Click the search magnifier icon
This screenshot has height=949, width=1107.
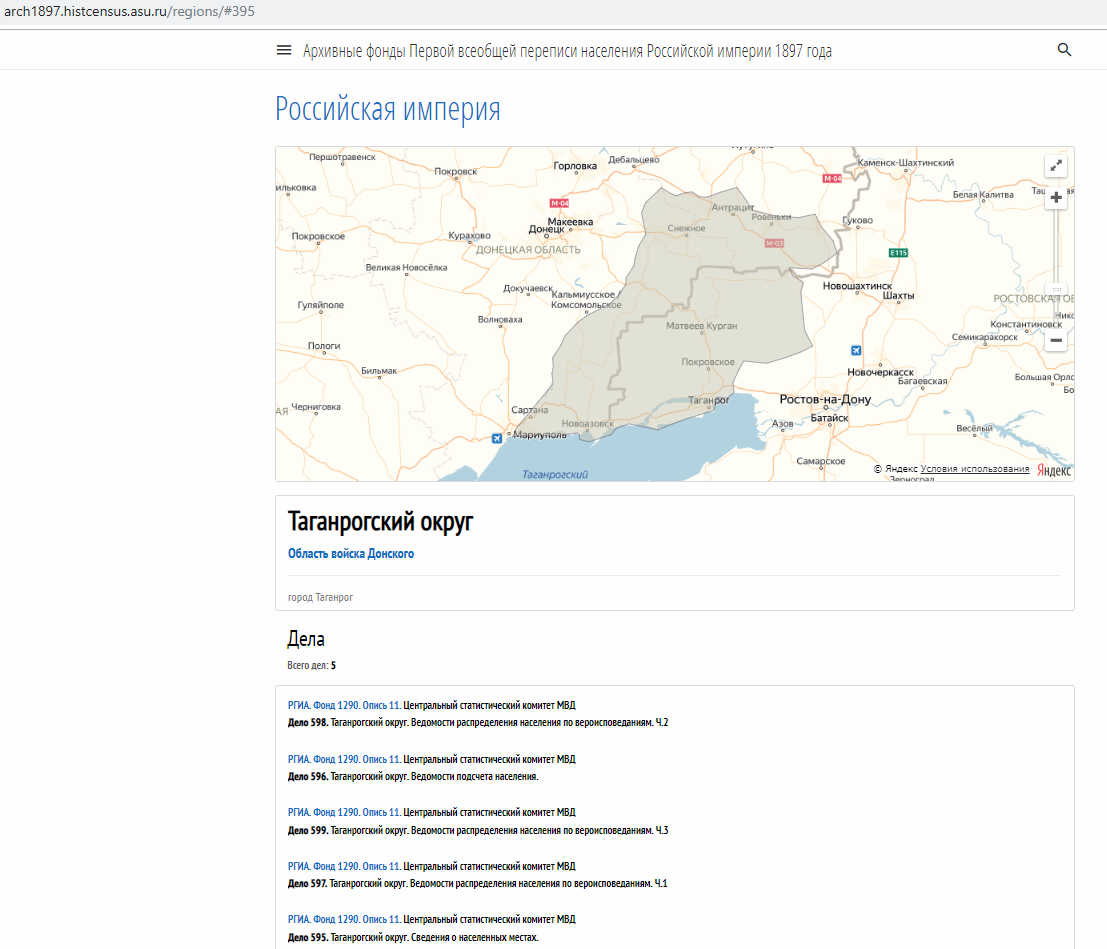pos(1064,50)
